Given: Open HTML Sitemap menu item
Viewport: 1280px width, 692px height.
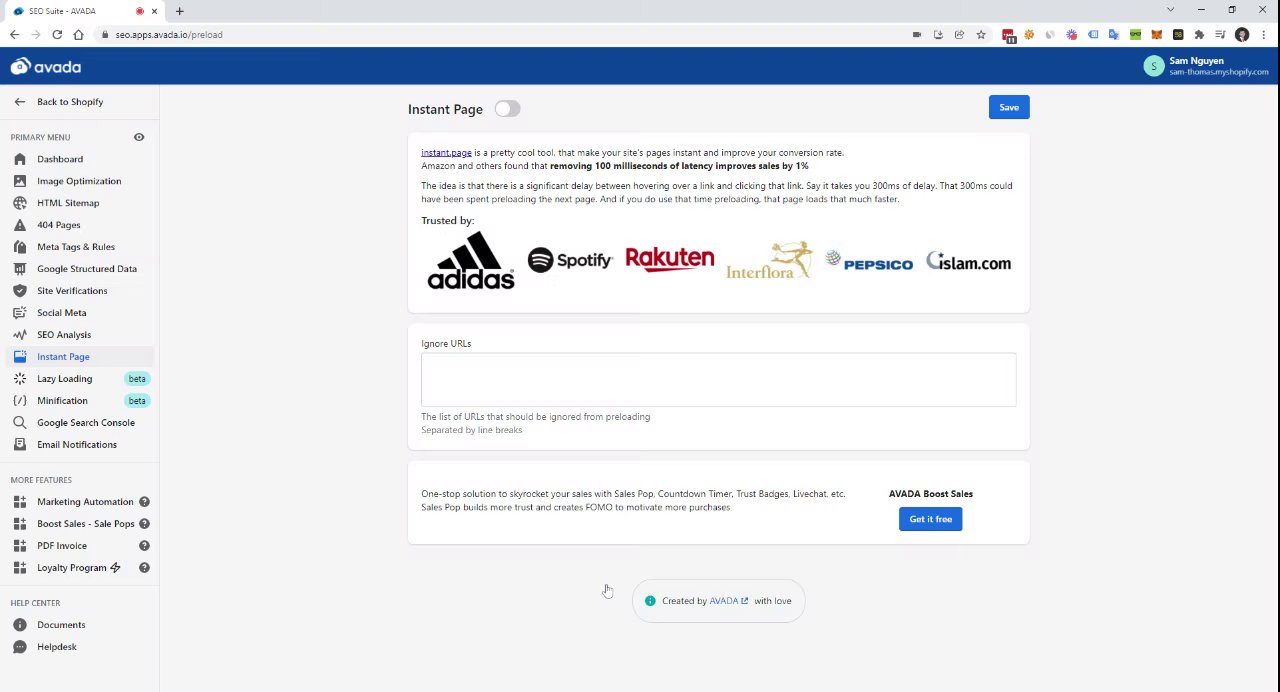Looking at the screenshot, I should (68, 203).
